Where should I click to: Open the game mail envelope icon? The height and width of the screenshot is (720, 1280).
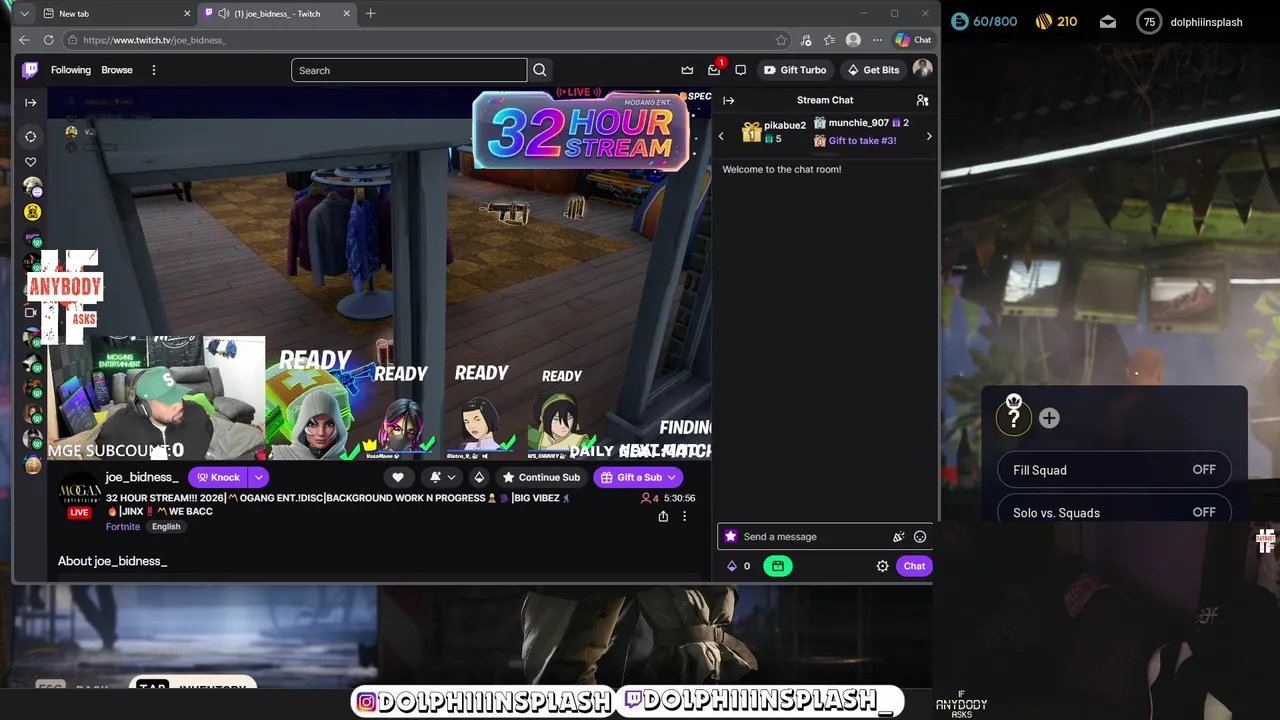pos(1108,22)
